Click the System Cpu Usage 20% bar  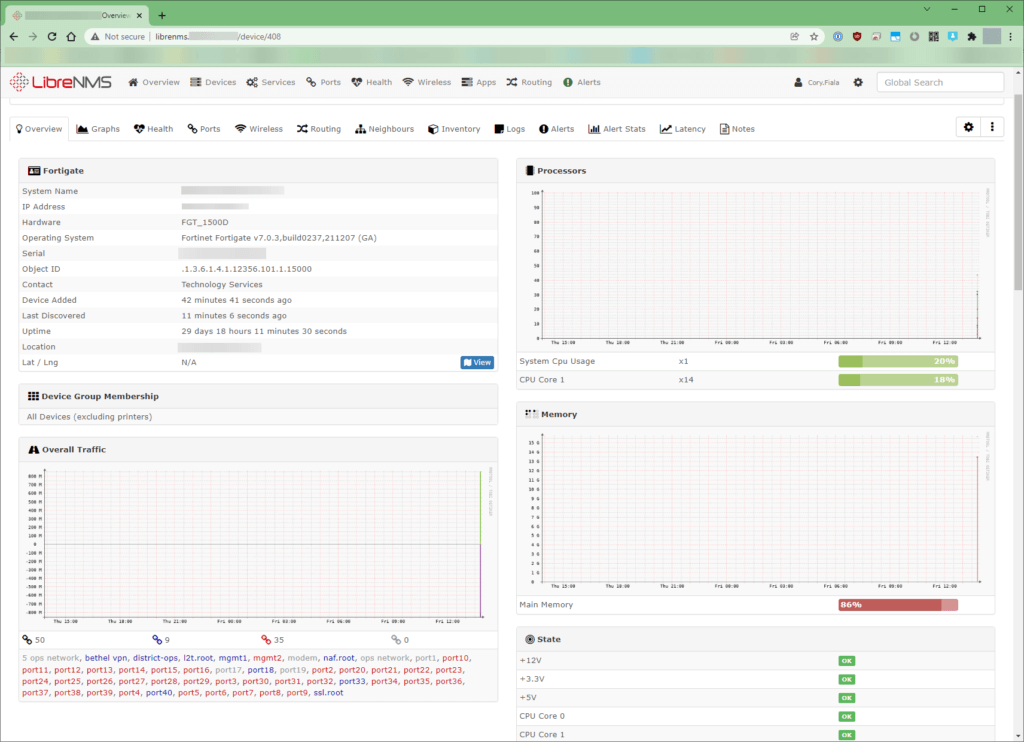pyautogui.click(x=898, y=361)
